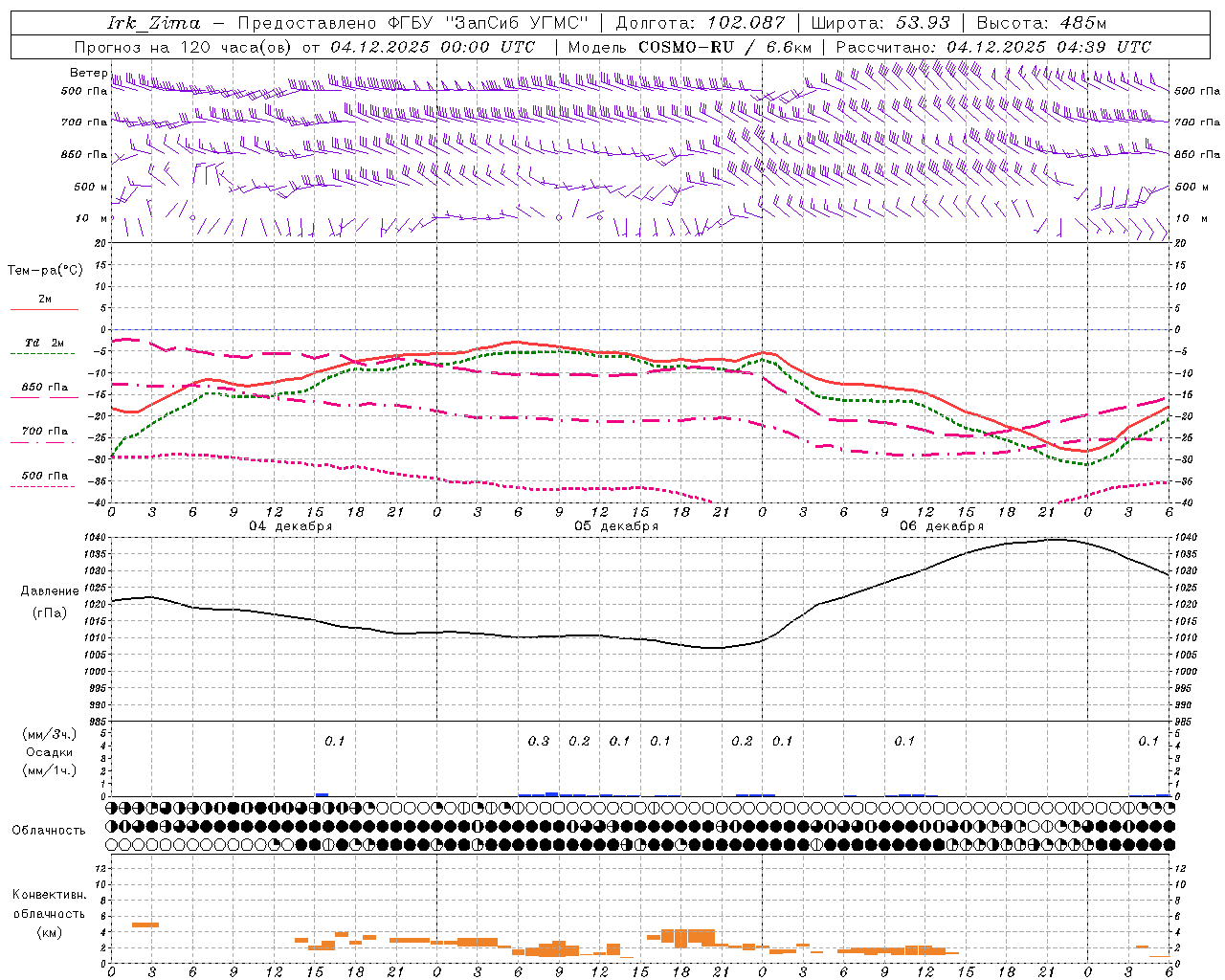Click the Облачность cloudiness label

(49, 831)
